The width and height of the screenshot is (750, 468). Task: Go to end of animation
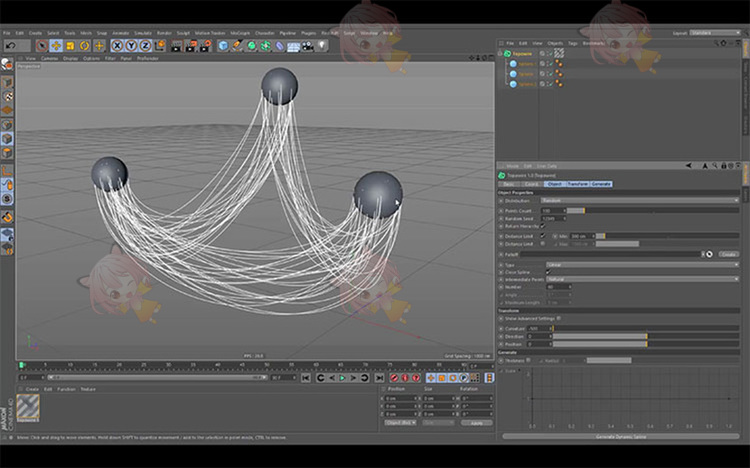pos(379,378)
